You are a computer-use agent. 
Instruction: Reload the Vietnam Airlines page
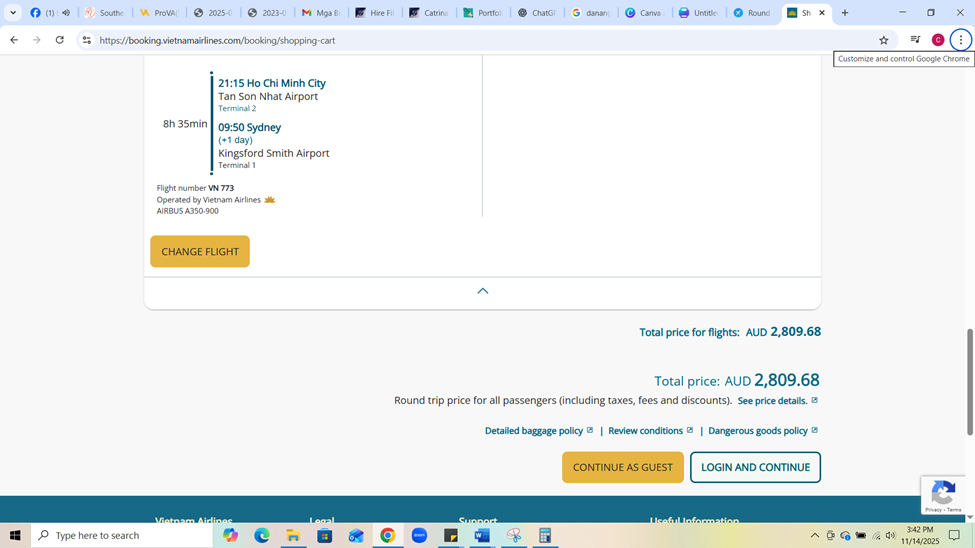60,40
